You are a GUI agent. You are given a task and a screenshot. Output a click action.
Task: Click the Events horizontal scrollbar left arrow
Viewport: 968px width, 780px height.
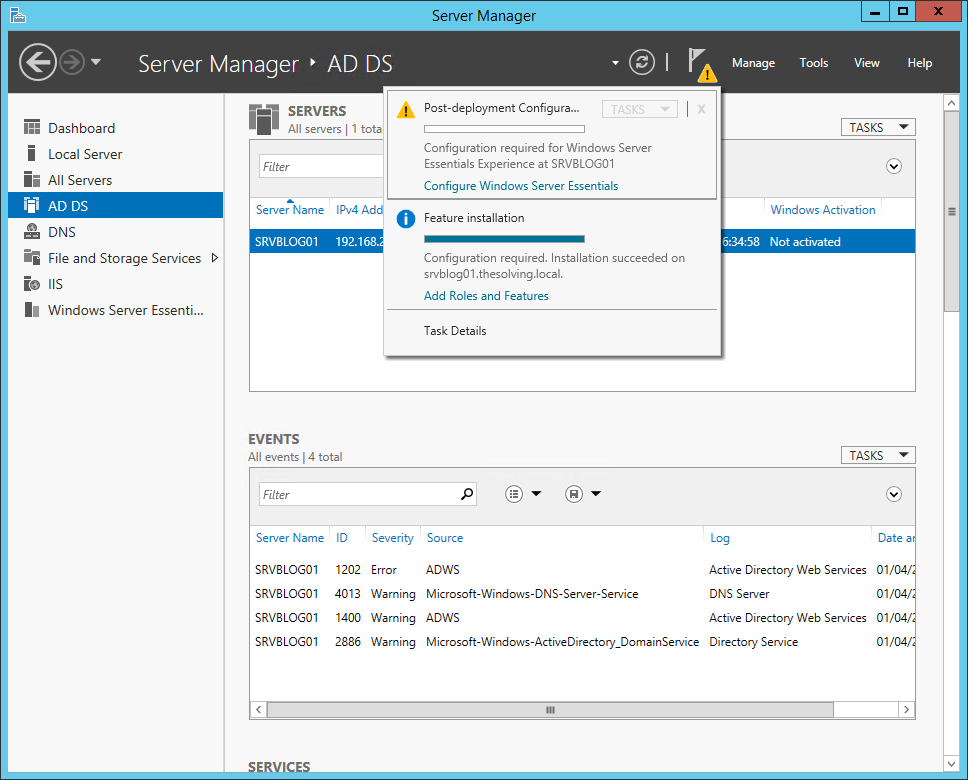[259, 710]
